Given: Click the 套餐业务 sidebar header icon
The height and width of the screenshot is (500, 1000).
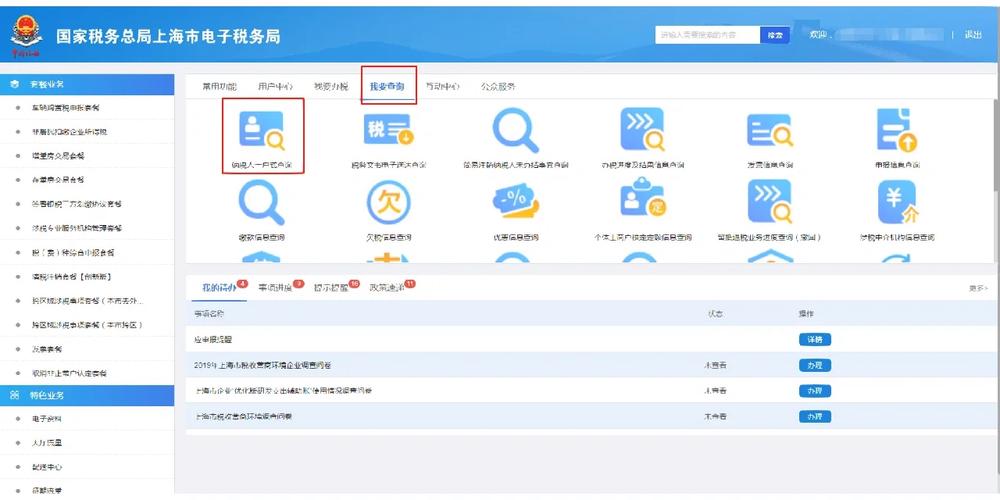Looking at the screenshot, I should (15, 84).
